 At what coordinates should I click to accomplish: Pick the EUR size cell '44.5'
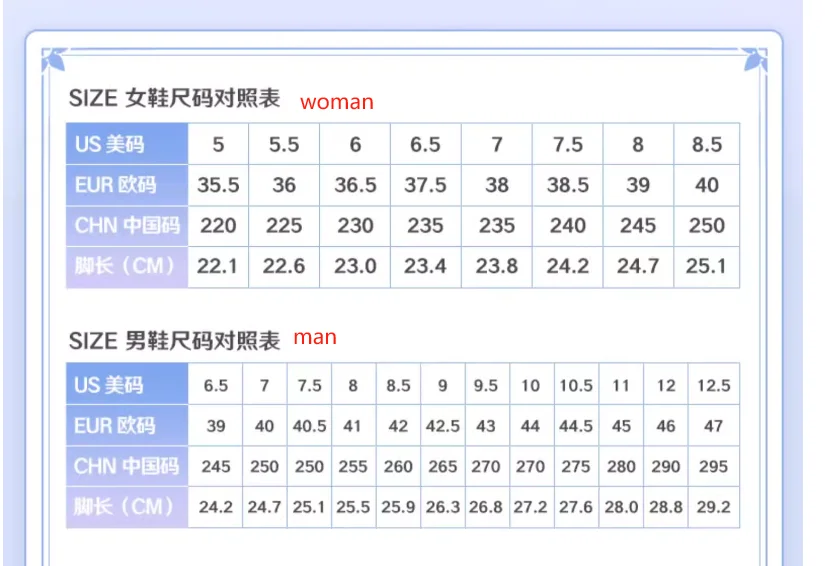pos(576,426)
